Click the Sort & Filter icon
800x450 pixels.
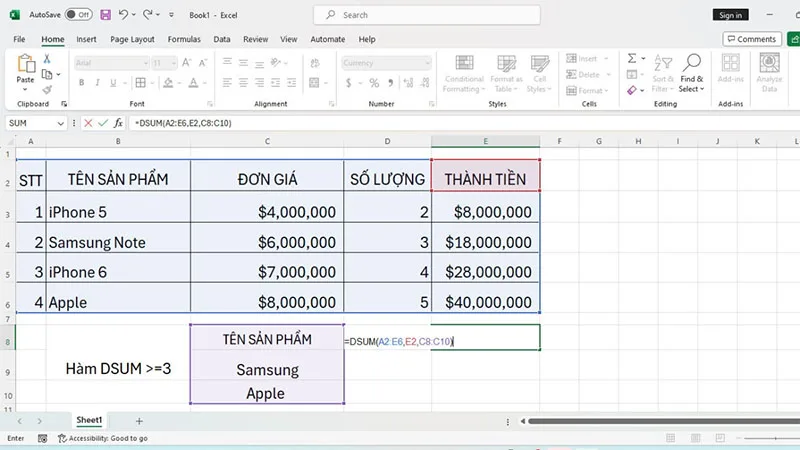[663, 63]
